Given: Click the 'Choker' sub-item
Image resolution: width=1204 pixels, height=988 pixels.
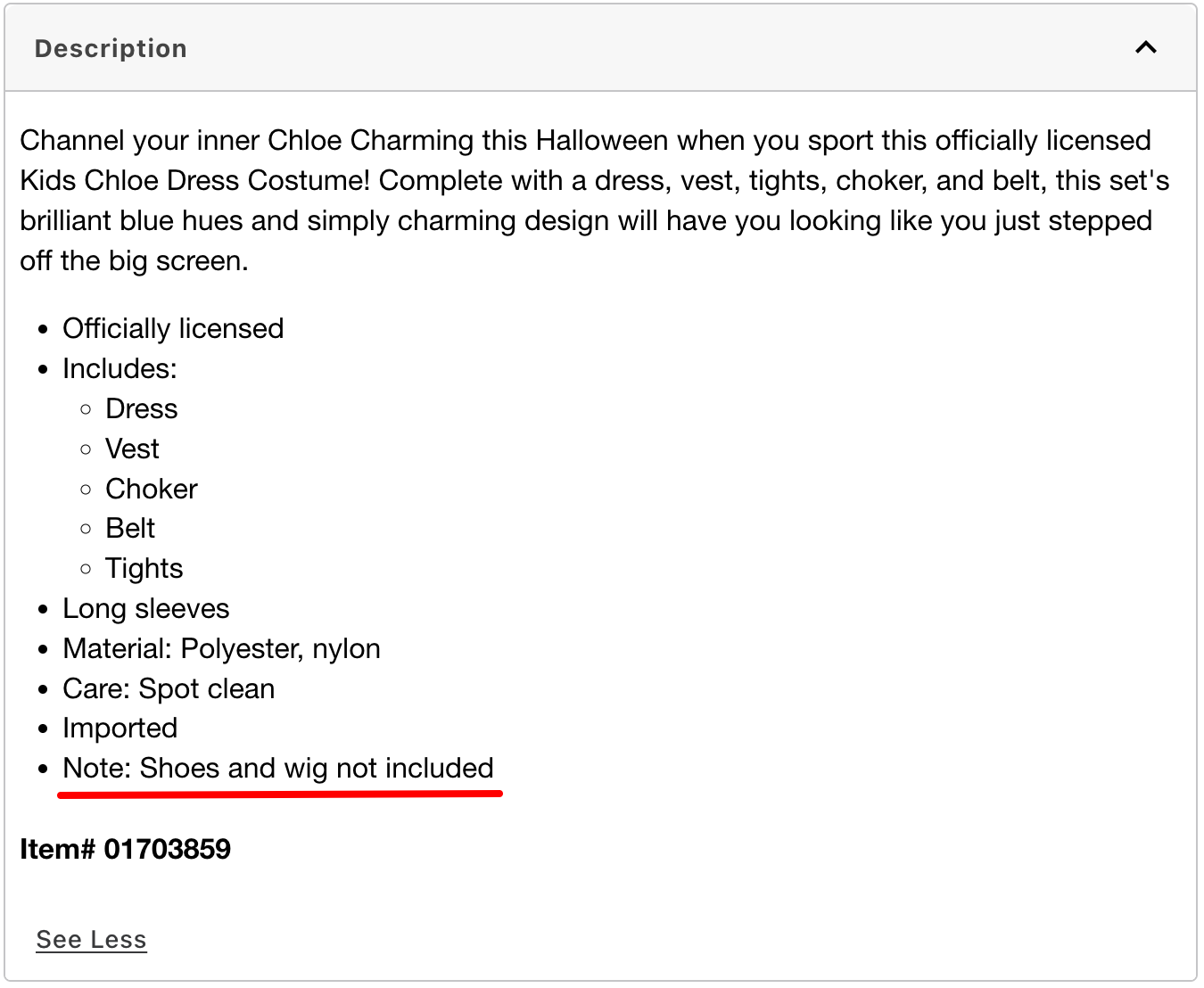Looking at the screenshot, I should tap(151, 489).
